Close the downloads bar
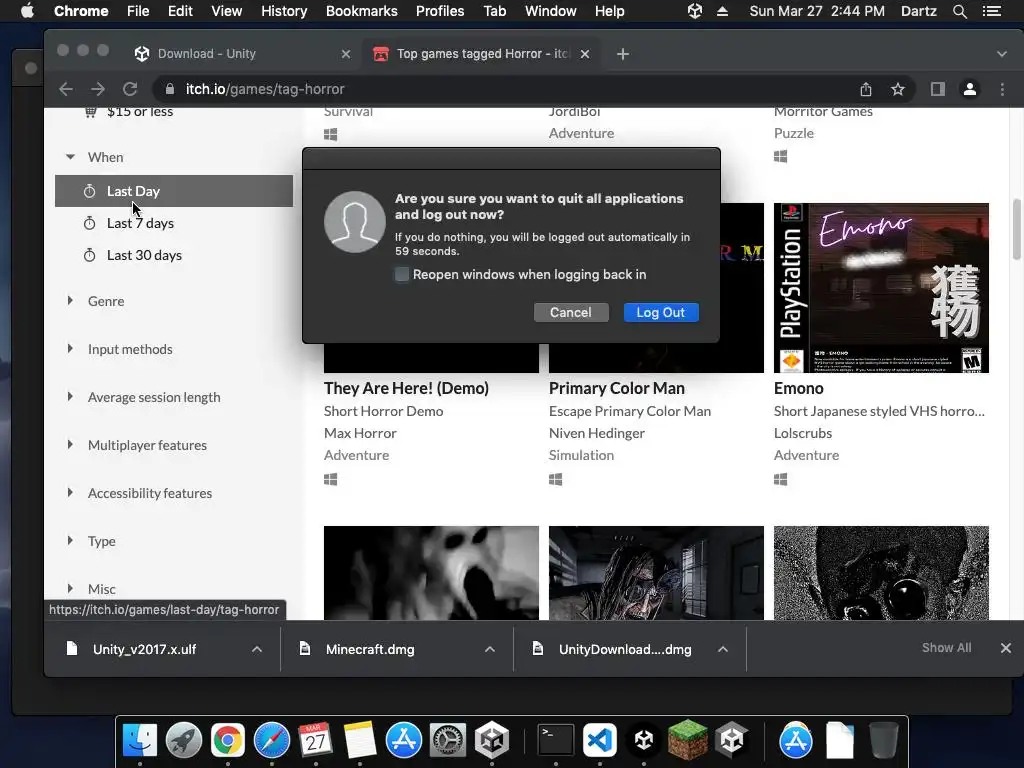Image resolution: width=1024 pixels, height=768 pixels. tap(1006, 648)
